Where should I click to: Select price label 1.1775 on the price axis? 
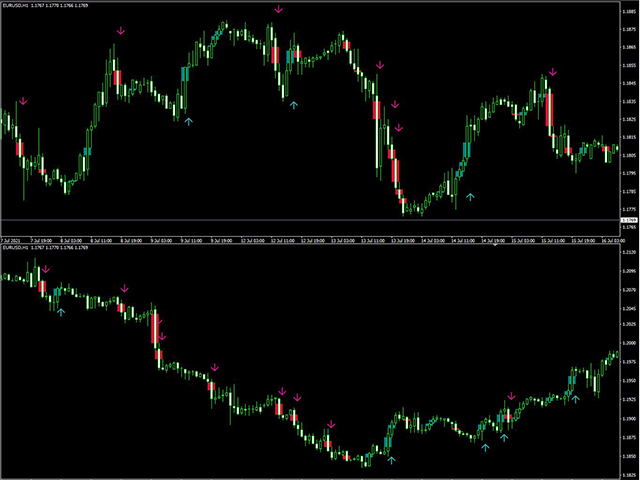(x=629, y=209)
